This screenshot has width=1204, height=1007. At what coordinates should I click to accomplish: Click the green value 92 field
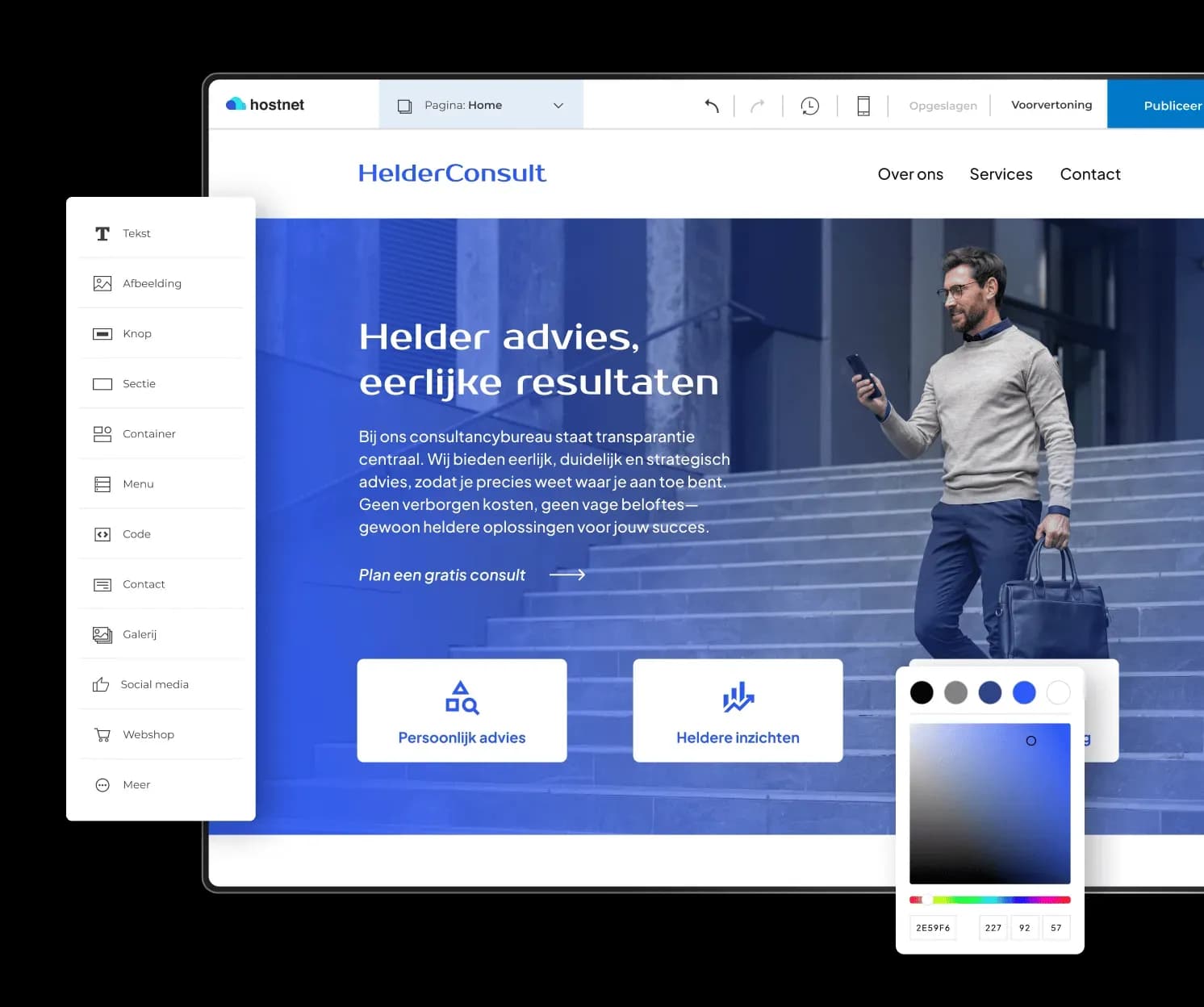1025,928
